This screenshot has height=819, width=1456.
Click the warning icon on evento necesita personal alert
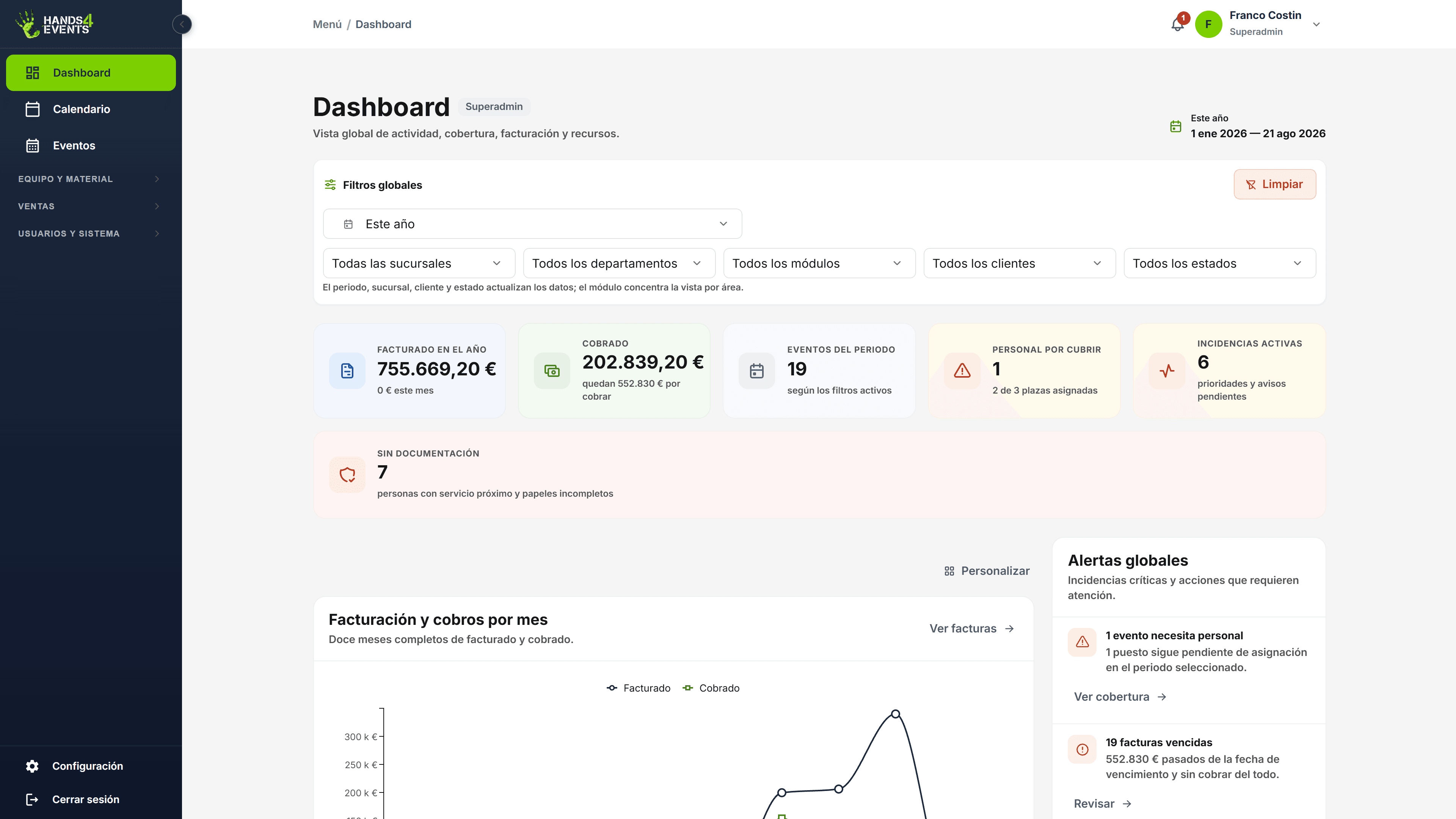click(1083, 642)
